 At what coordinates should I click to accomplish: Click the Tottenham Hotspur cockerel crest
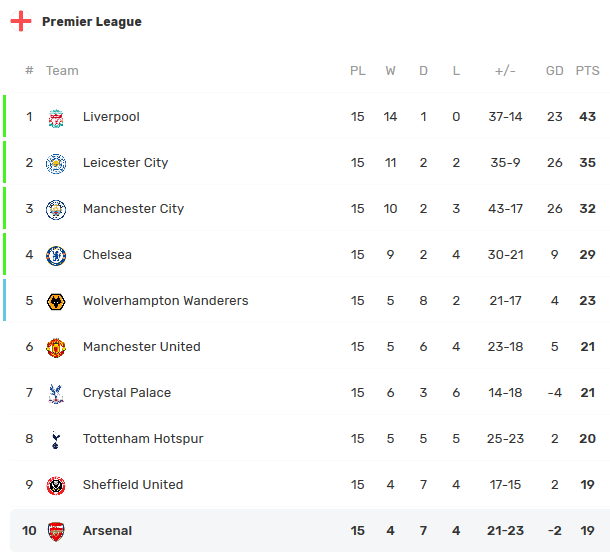[56, 440]
